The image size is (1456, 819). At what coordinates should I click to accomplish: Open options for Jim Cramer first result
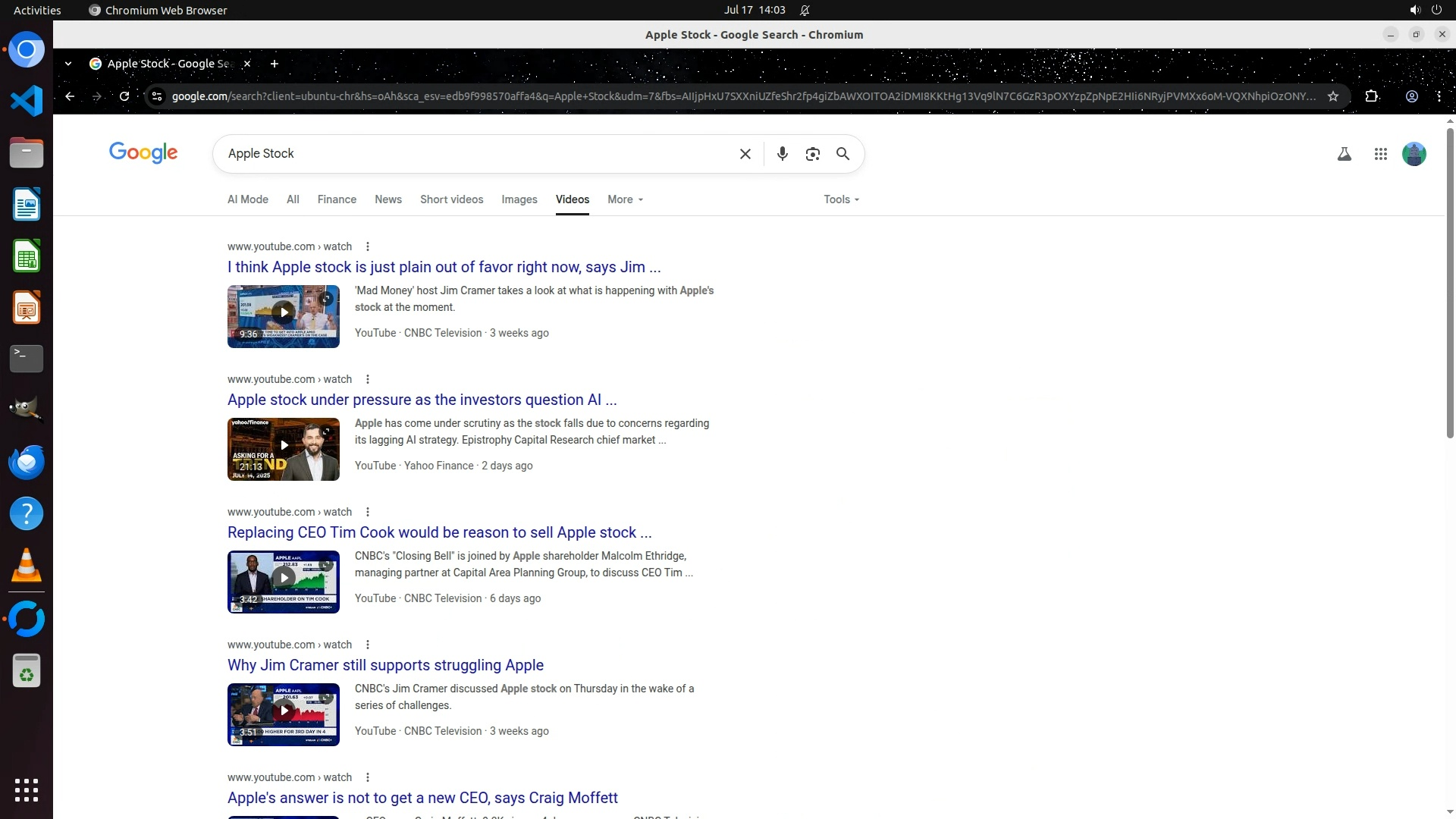[x=368, y=246]
